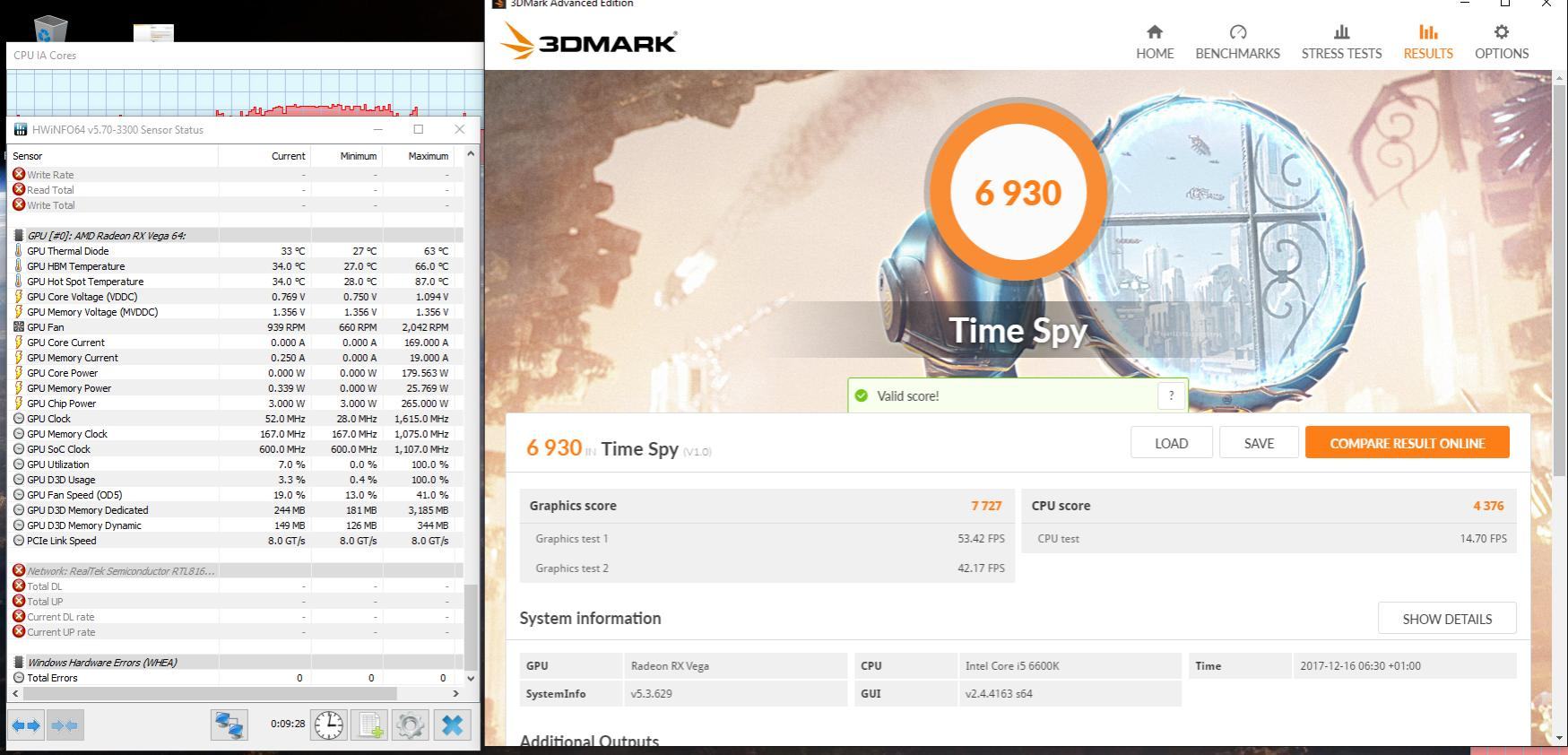
Task: Click Windows Hardware Errors (WHEA) header
Action: (x=236, y=663)
